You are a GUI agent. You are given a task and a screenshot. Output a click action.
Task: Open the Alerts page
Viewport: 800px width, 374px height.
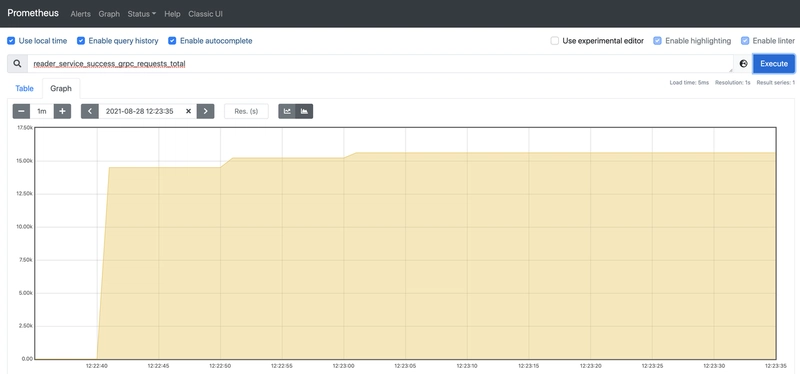tap(81, 14)
